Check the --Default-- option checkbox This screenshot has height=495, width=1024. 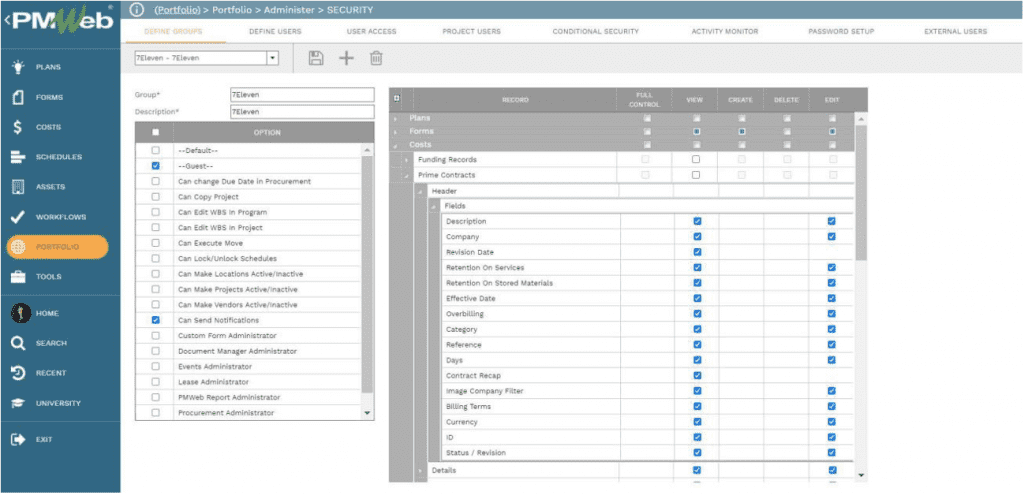[x=155, y=150]
